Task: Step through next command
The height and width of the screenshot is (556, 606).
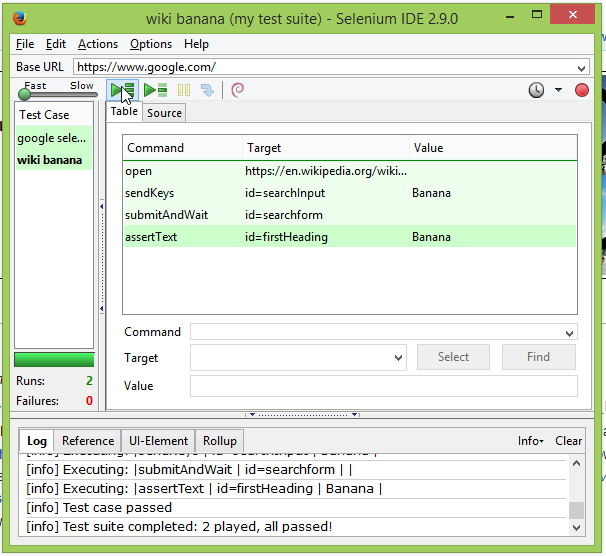Action: 208,90
